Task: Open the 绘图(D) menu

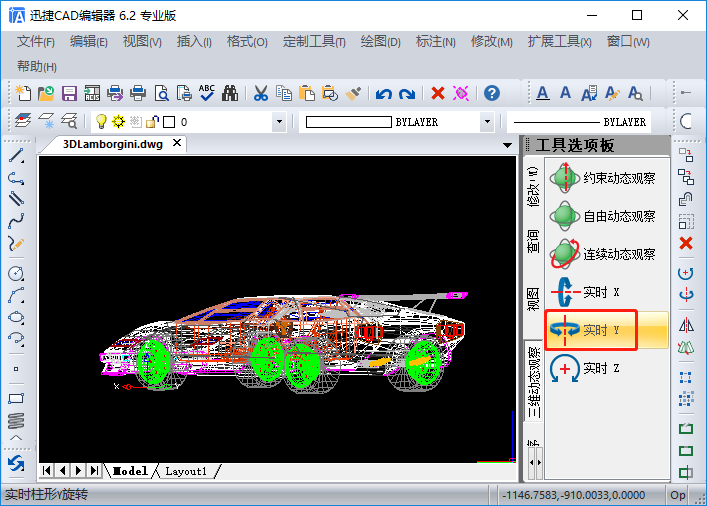Action: [380, 42]
